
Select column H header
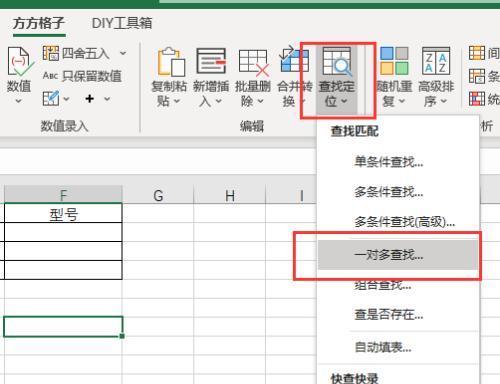(230, 195)
